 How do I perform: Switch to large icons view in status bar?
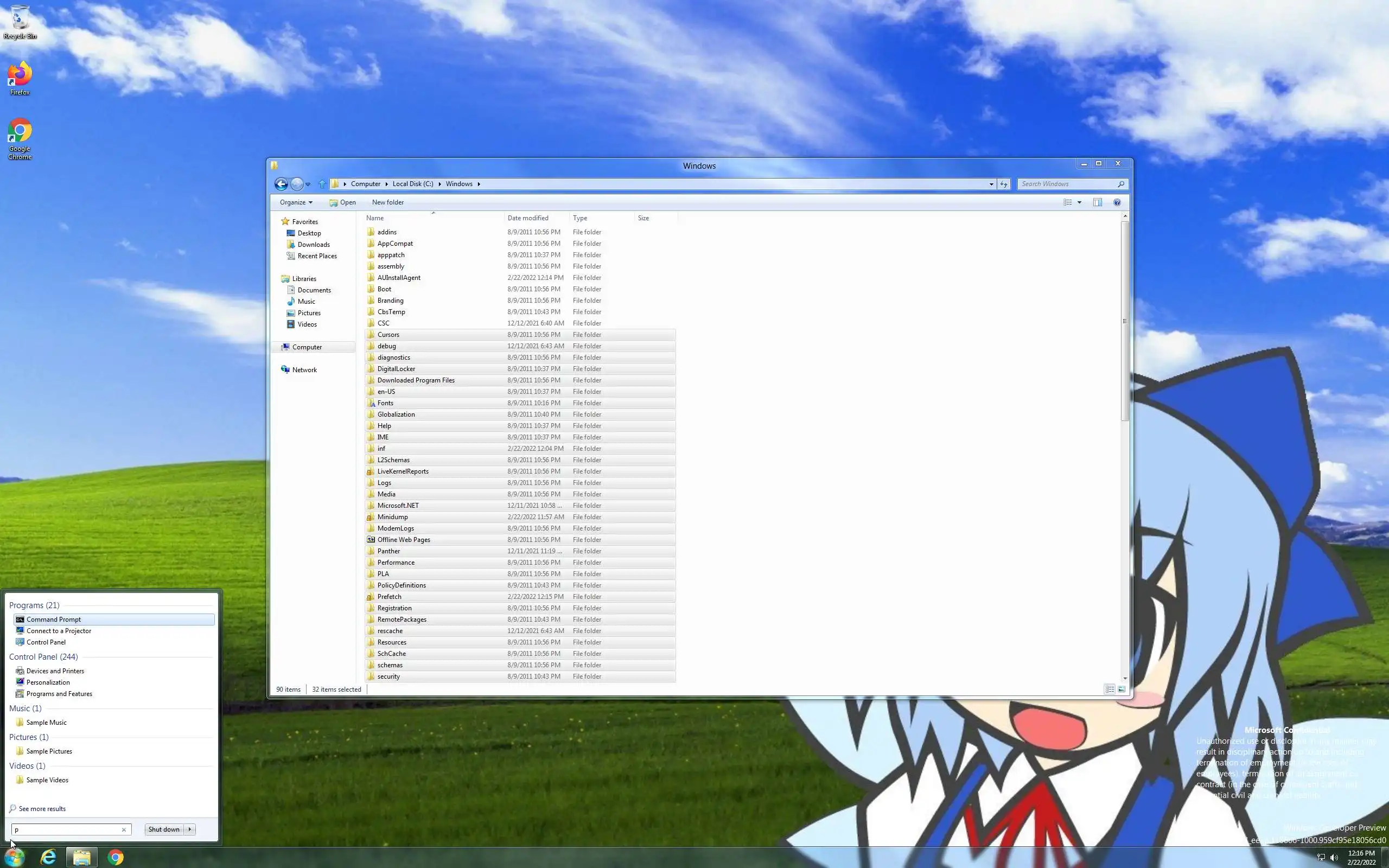click(x=1121, y=689)
